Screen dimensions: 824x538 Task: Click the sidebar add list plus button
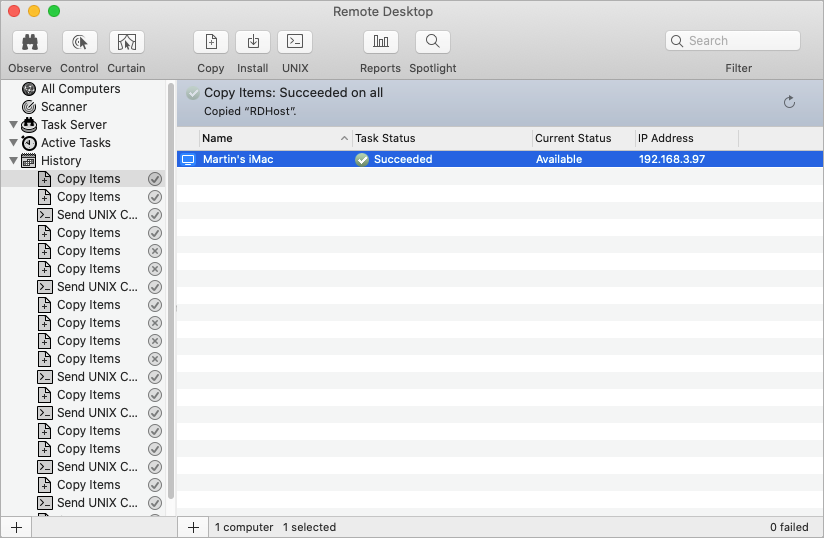click(x=16, y=527)
